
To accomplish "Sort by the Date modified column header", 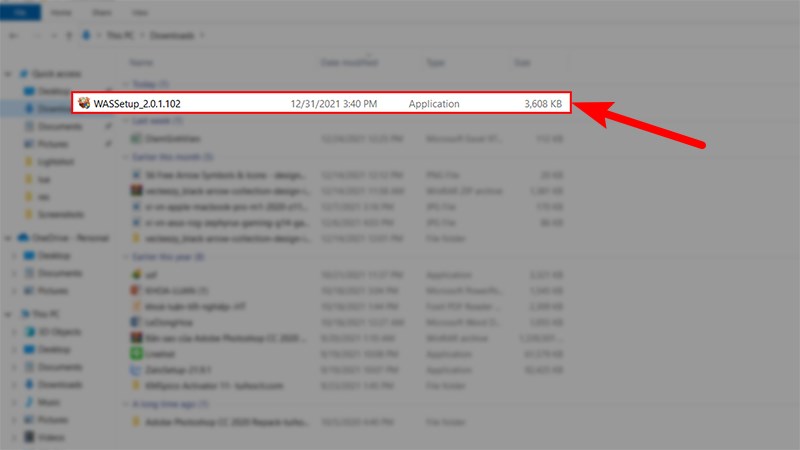I will 349,62.
